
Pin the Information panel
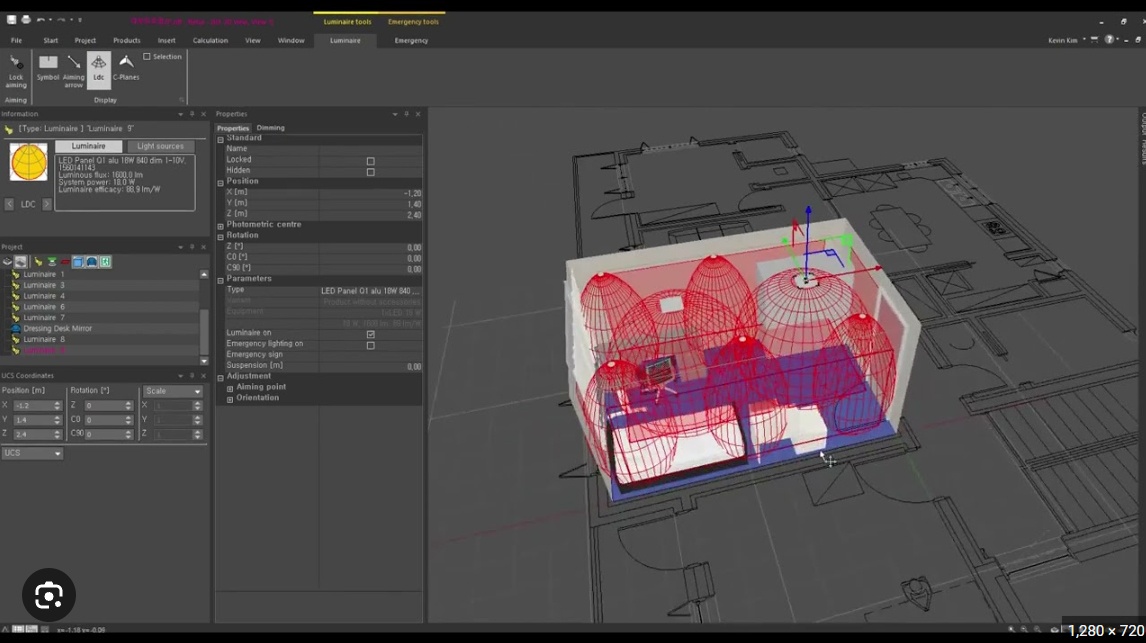tap(192, 114)
